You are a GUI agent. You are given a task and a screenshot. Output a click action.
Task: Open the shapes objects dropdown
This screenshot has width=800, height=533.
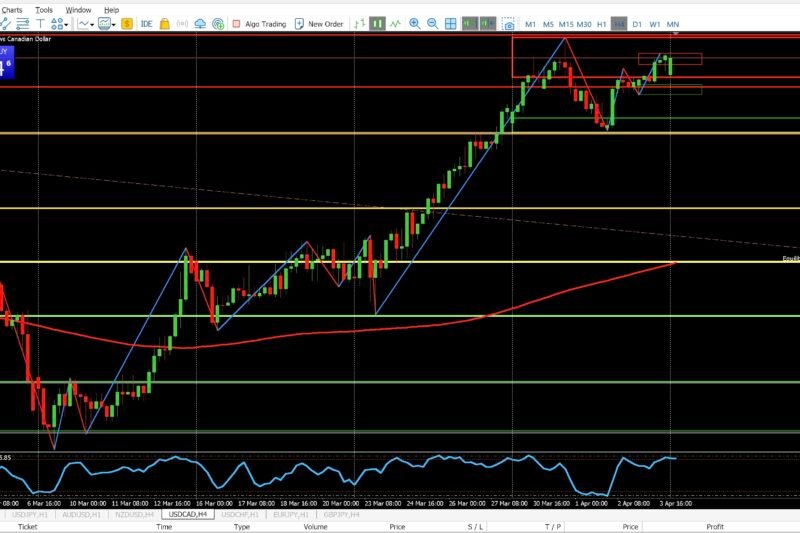click(59, 23)
